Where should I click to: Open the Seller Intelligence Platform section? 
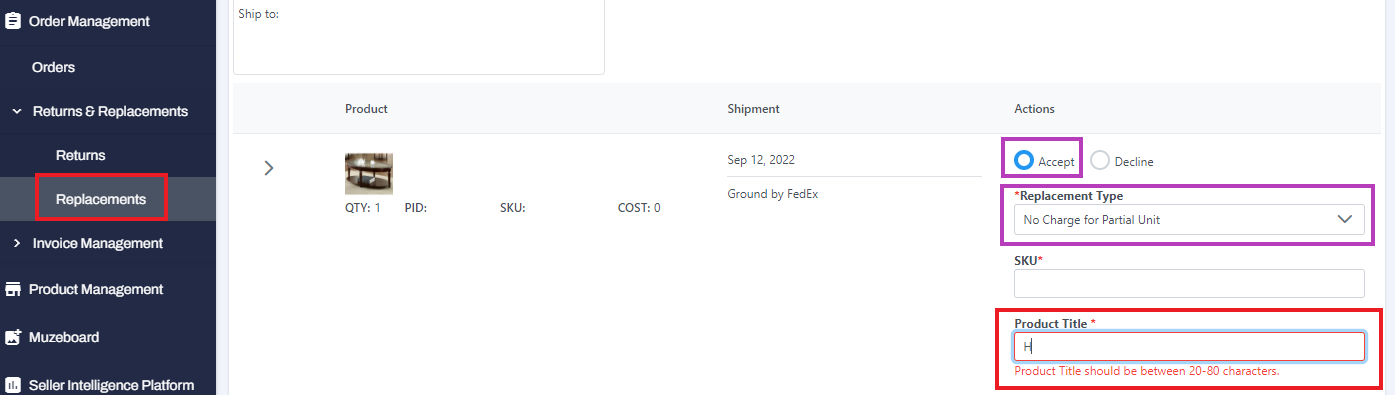[111, 385]
